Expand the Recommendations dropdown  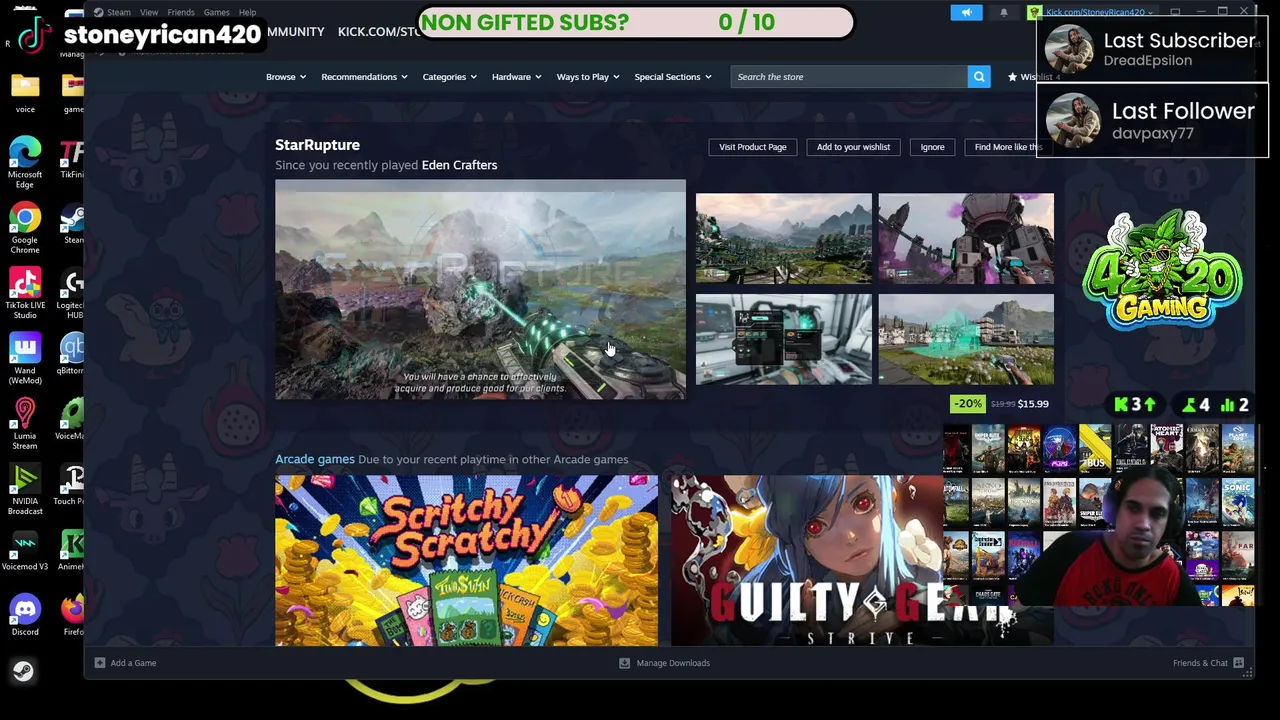pos(364,77)
